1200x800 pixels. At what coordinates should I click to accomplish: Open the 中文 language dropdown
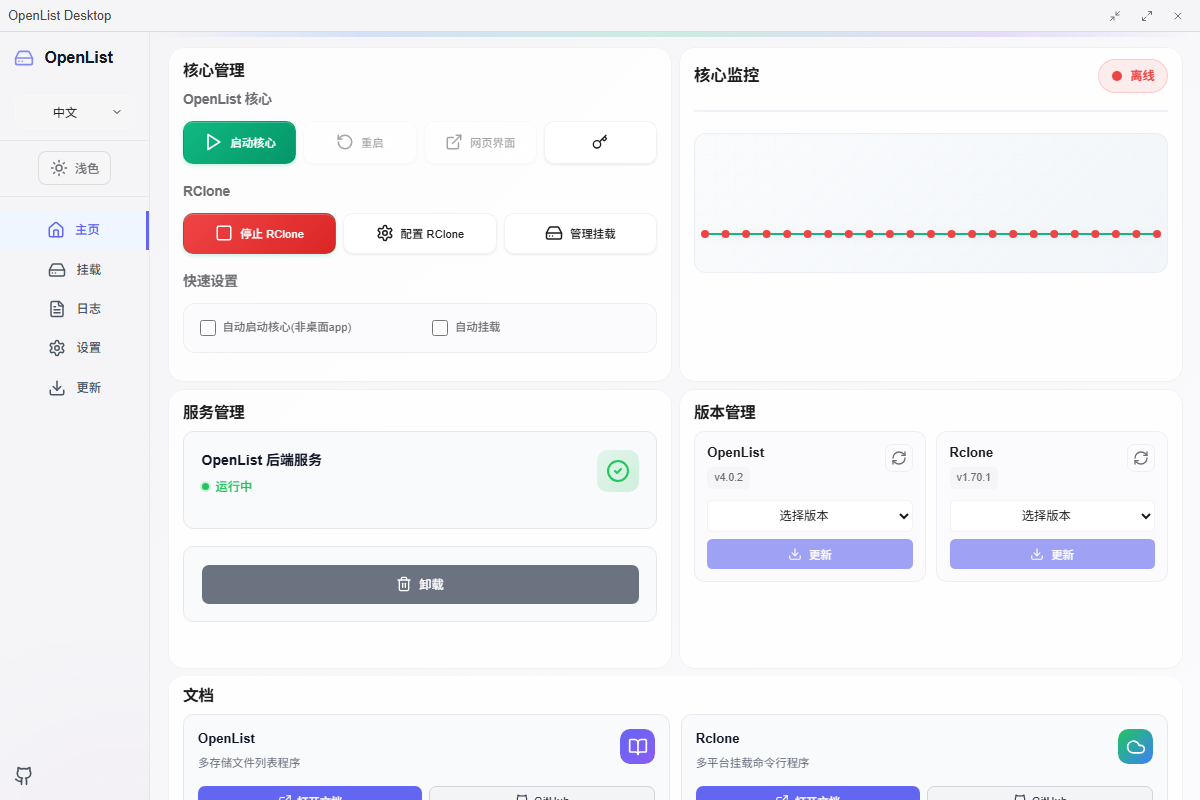(x=74, y=112)
